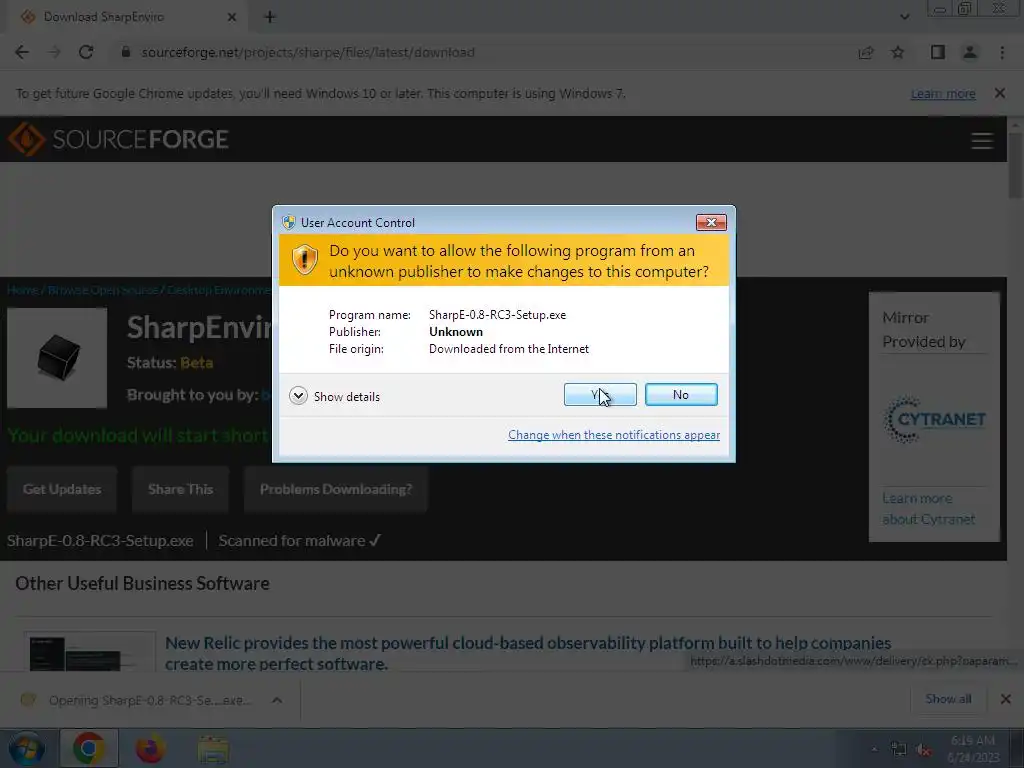Click the site lock icon in address bar
Screen dimensions: 1024x768
click(126, 52)
